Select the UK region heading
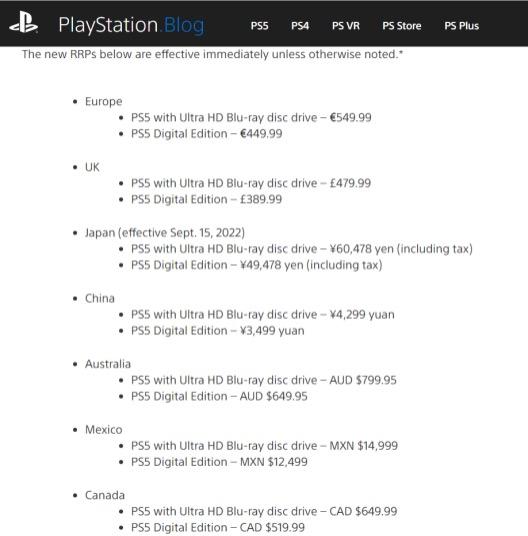Image resolution: width=528 pixels, height=536 pixels. 92,167
